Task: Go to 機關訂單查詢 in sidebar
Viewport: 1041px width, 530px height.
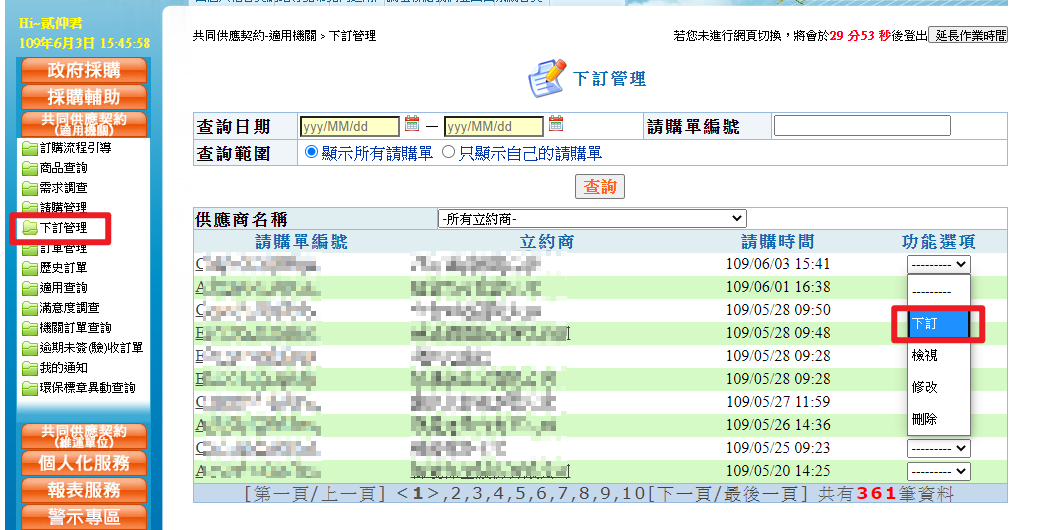Action: pos(75,327)
